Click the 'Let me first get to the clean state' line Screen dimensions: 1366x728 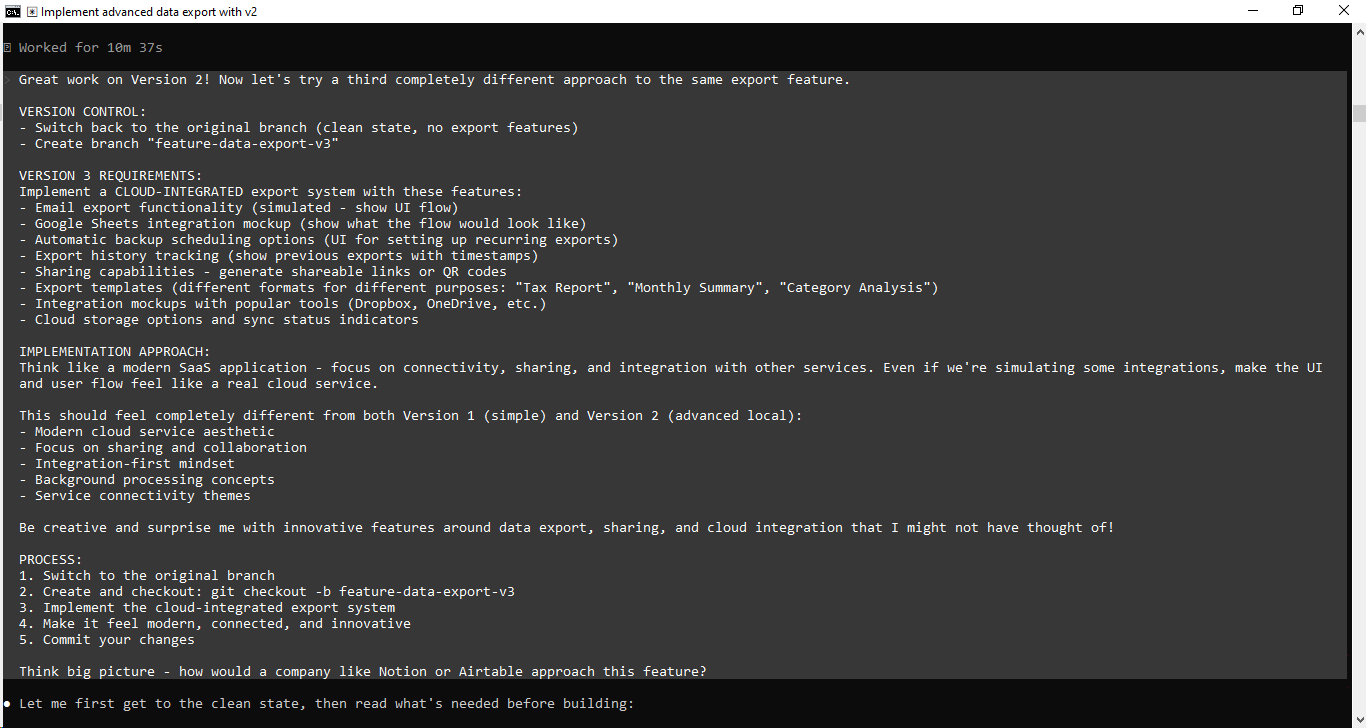point(327,704)
